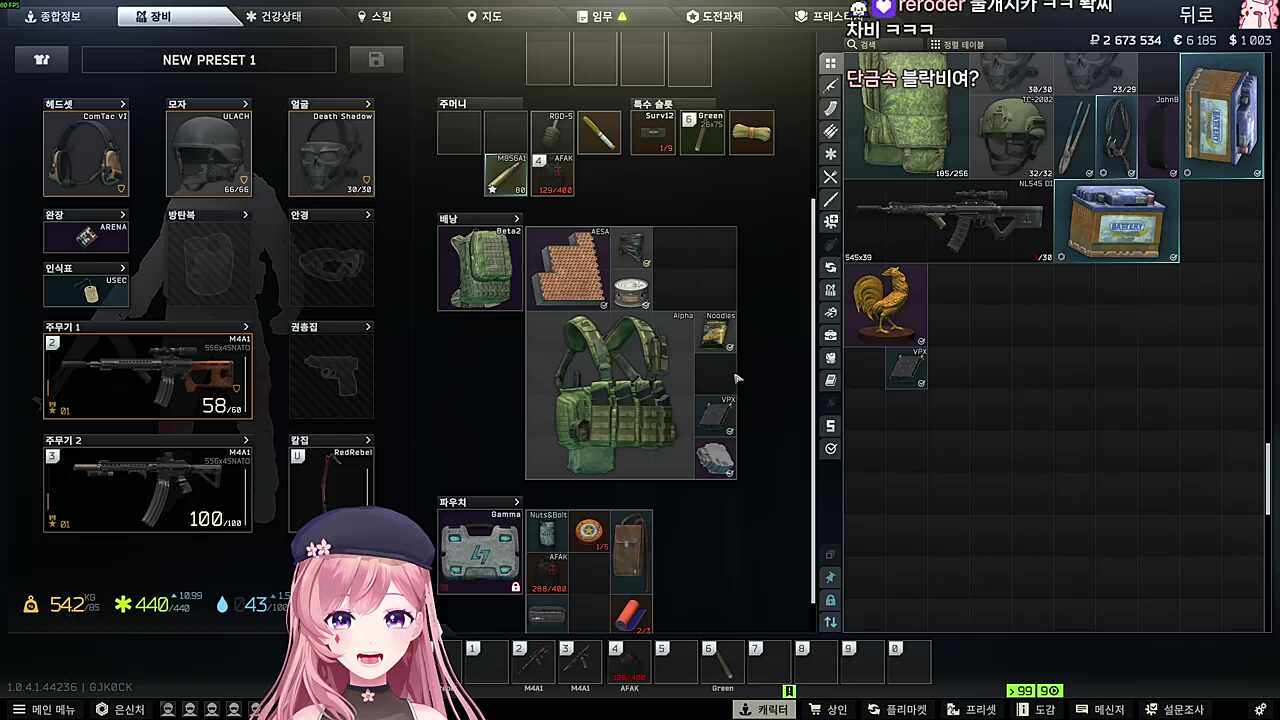The image size is (1280, 720).
Task: Expand the 배낭 slot arrow
Action: (x=517, y=219)
